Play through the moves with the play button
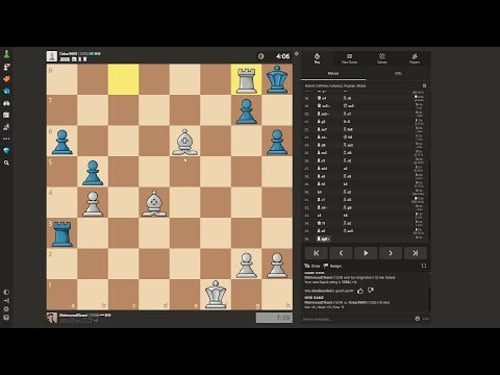 pos(366,253)
